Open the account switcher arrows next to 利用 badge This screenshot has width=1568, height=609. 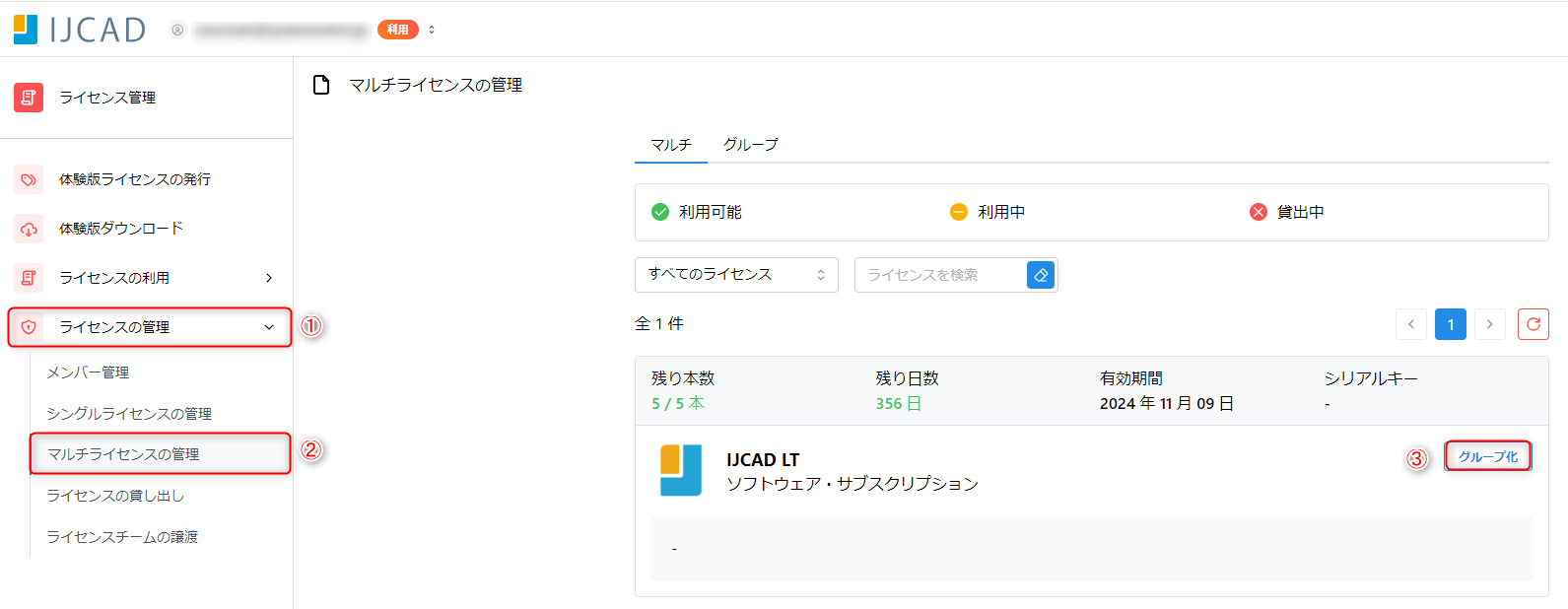[432, 30]
